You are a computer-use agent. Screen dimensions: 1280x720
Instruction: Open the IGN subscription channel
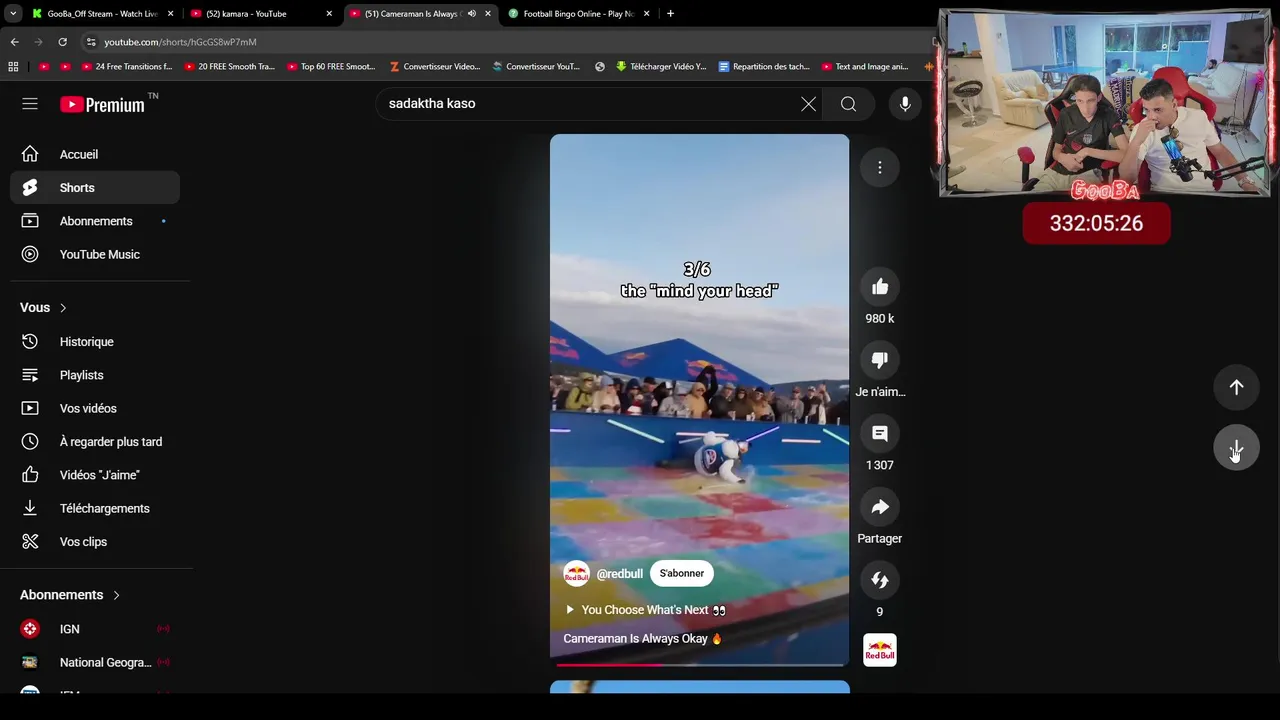95,629
